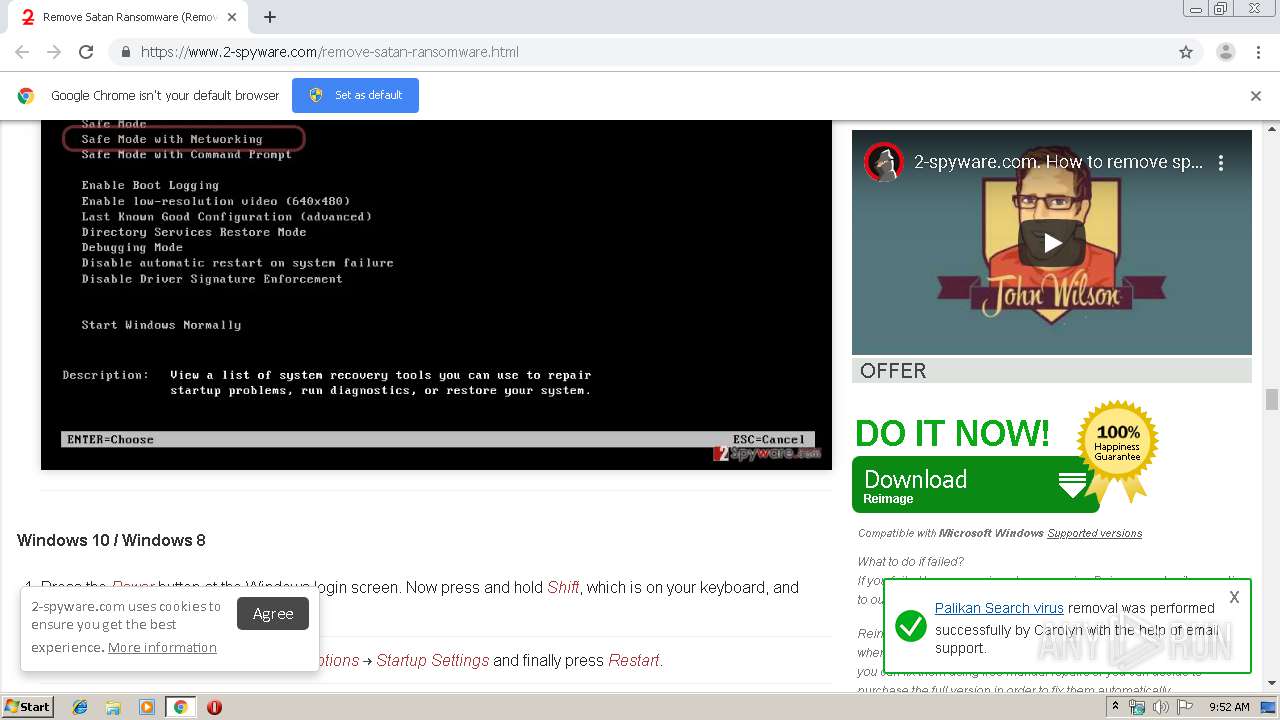Open Windows Media Player from the taskbar
This screenshot has width=1280, height=720.
click(147, 707)
